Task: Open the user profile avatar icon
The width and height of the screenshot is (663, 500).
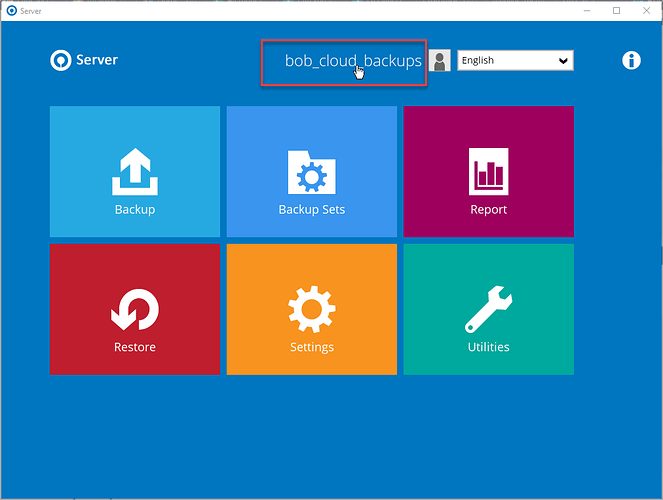Action: [x=440, y=61]
